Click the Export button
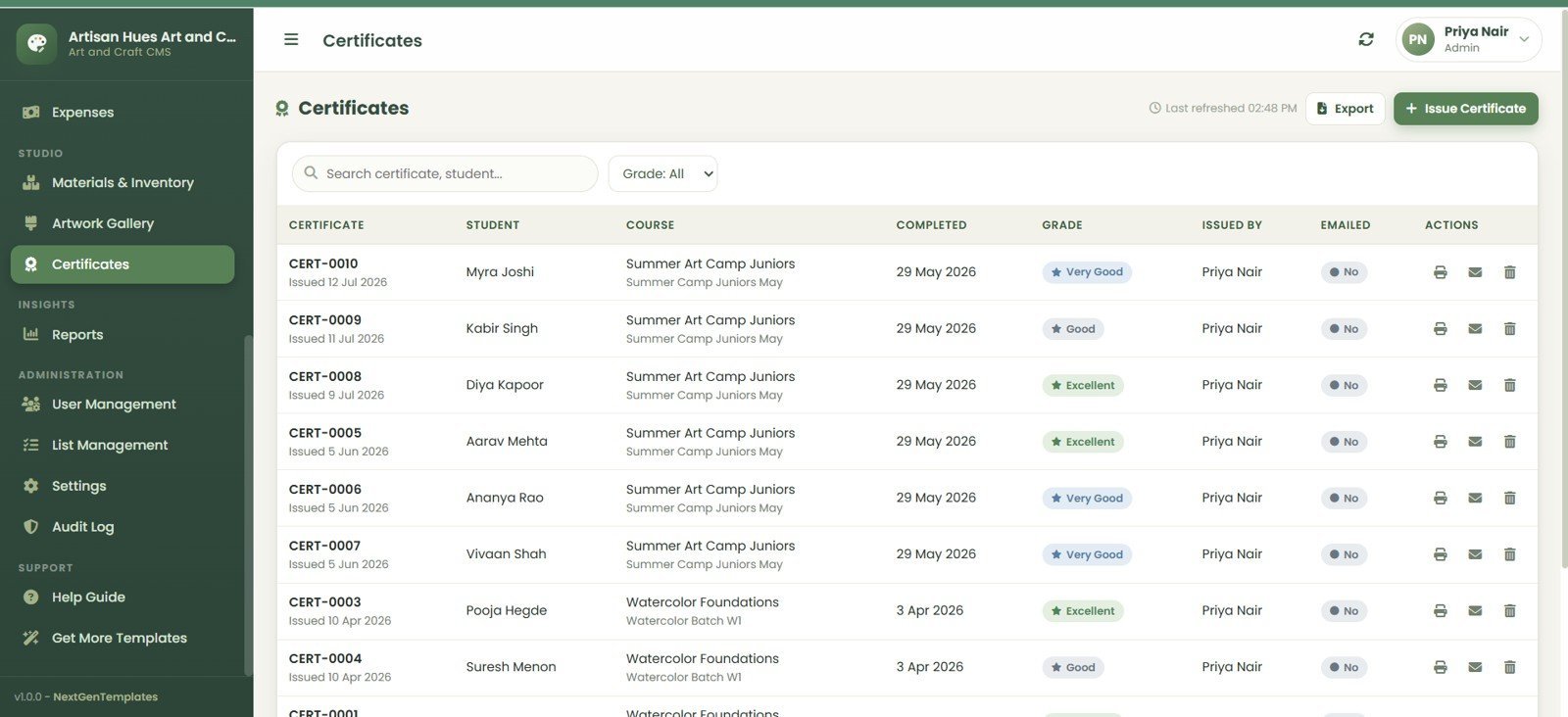Screen dimensions: 1568x717 (x=1345, y=109)
